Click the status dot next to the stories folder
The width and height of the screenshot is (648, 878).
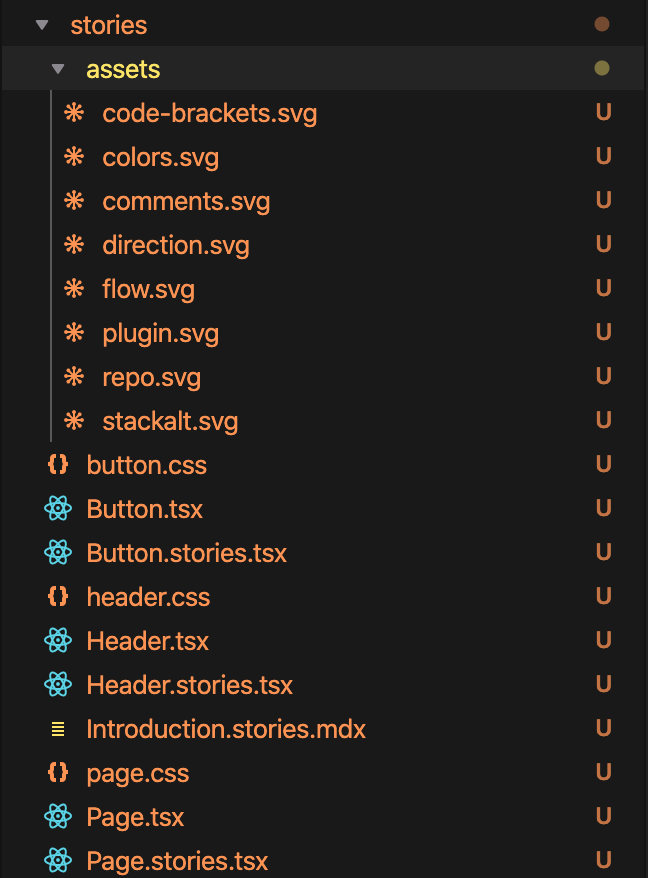coord(602,23)
